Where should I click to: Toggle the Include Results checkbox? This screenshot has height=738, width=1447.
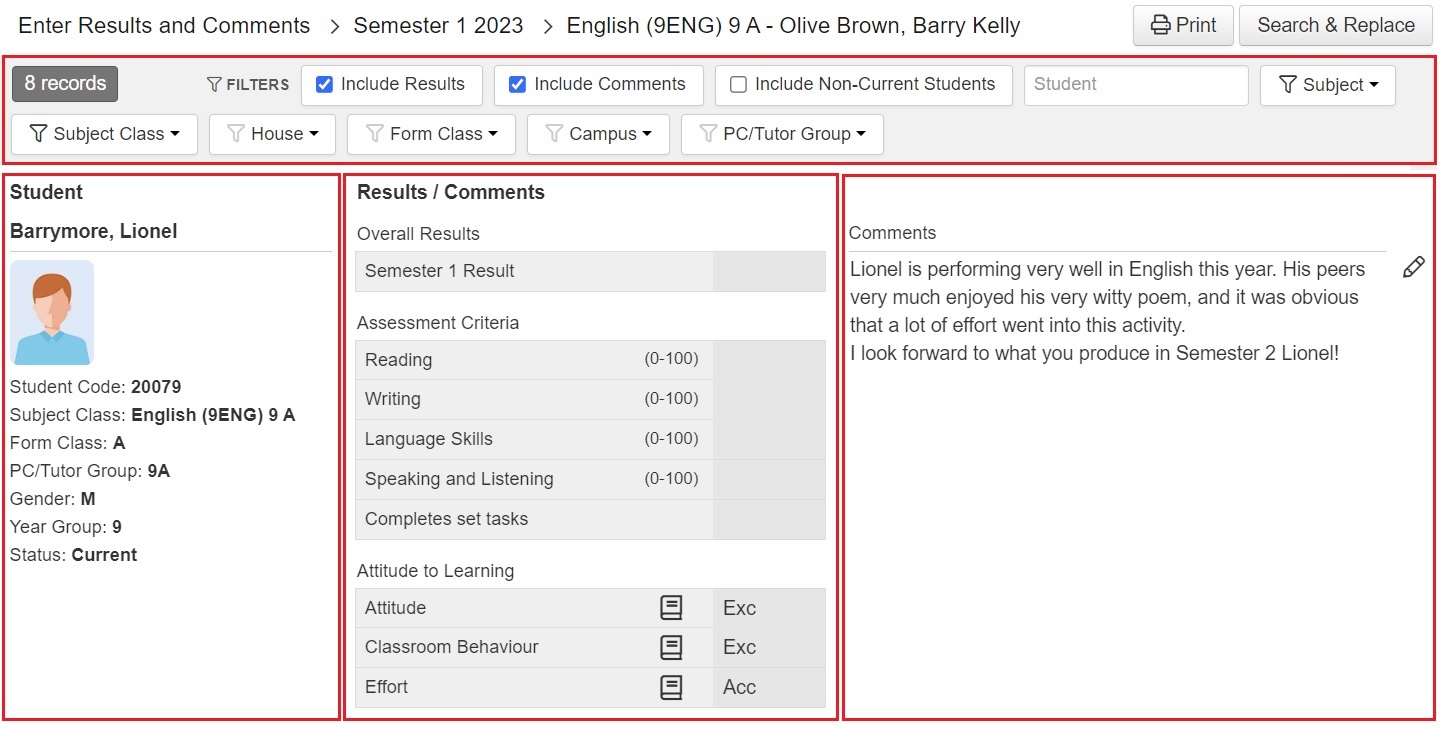325,85
